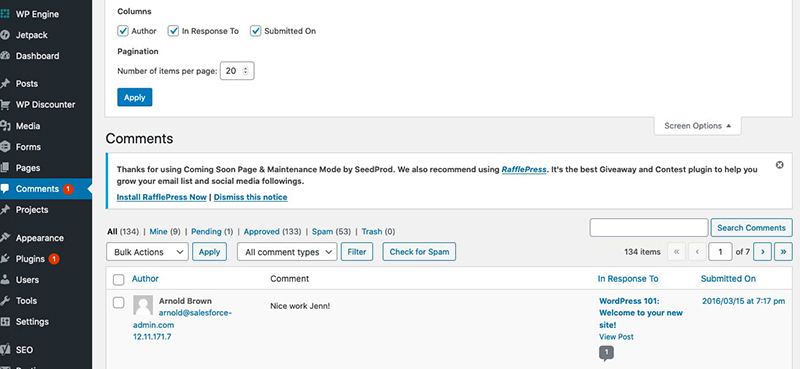Sort by In Response To column
Viewport: 800px width, 369px height.
pyautogui.click(x=628, y=279)
